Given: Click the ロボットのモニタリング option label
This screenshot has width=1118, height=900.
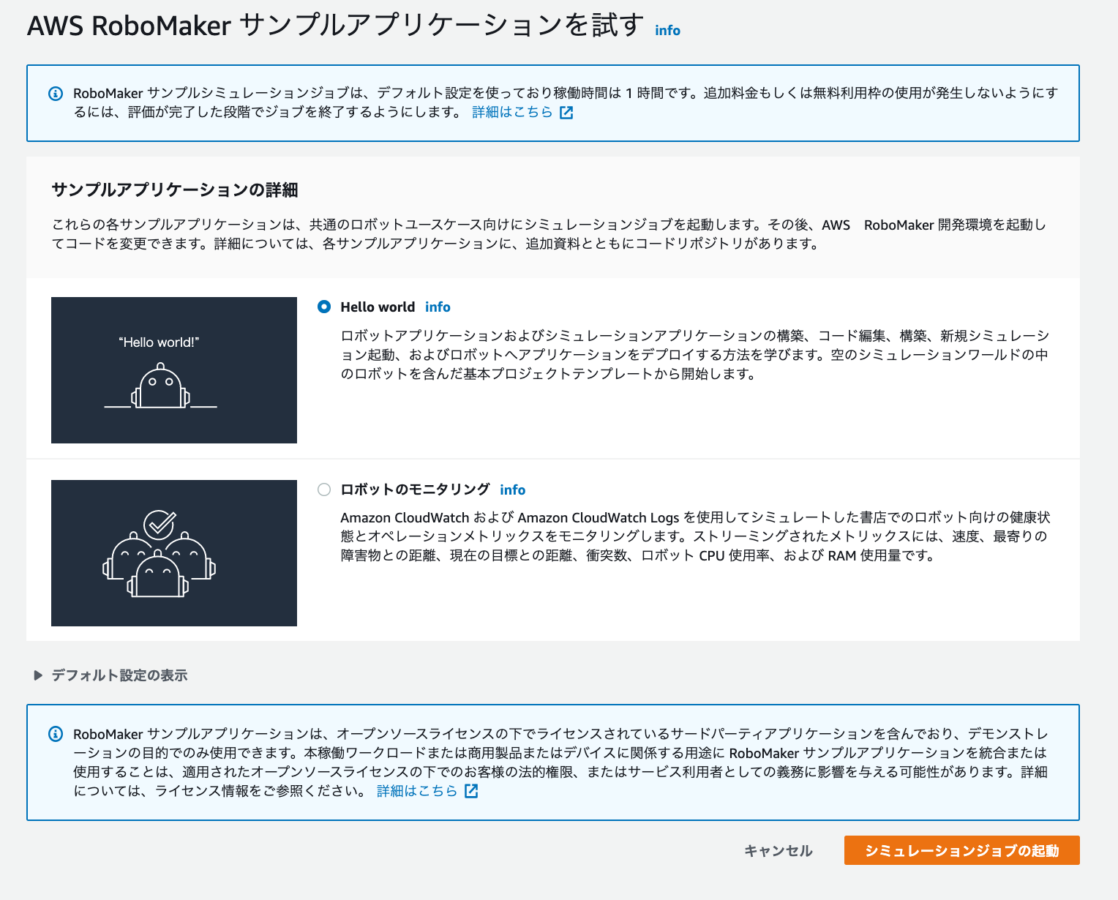Looking at the screenshot, I should point(415,489).
